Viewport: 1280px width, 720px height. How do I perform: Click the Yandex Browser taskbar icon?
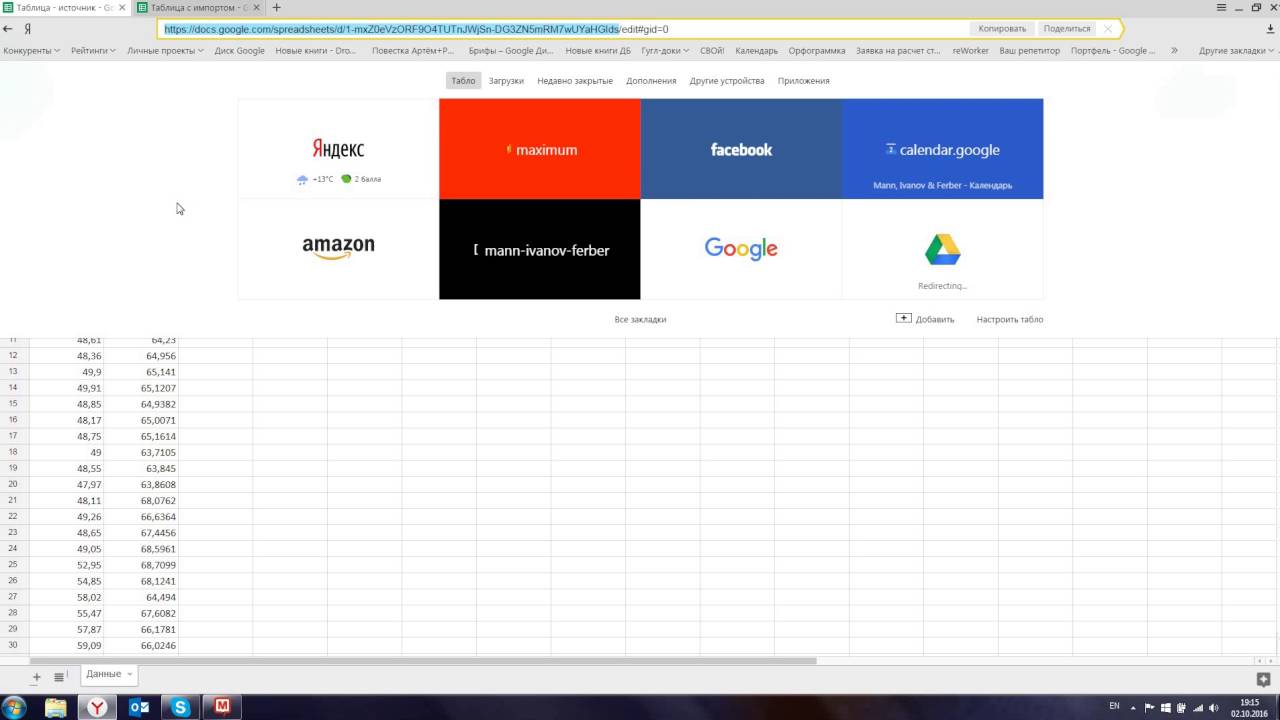(x=98, y=707)
